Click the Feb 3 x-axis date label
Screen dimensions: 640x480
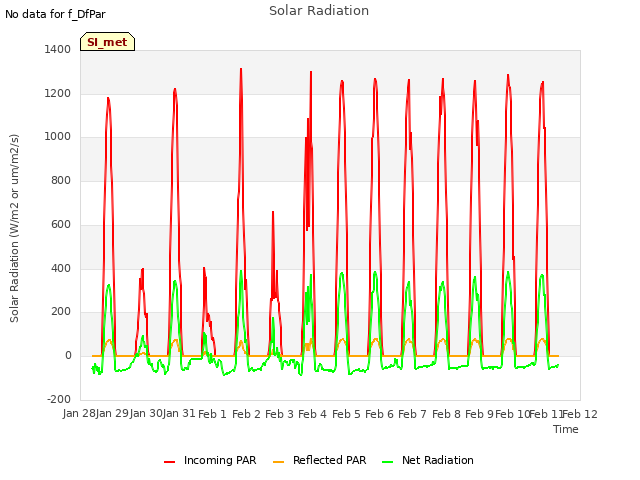(x=279, y=414)
